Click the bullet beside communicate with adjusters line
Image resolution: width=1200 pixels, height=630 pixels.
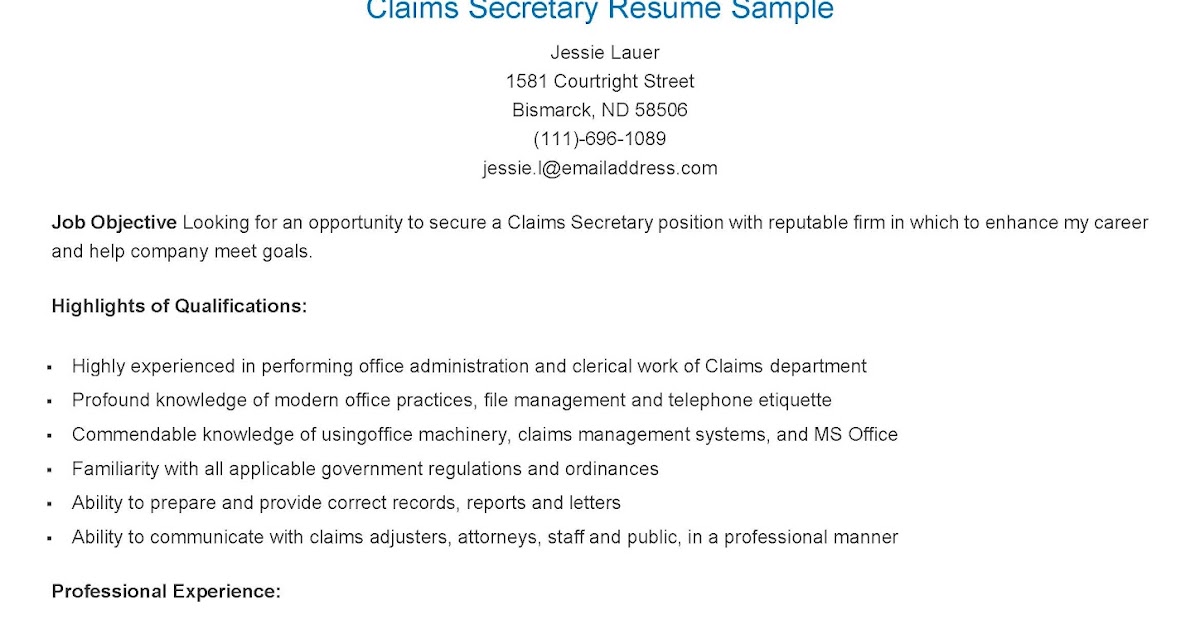pyautogui.click(x=49, y=538)
